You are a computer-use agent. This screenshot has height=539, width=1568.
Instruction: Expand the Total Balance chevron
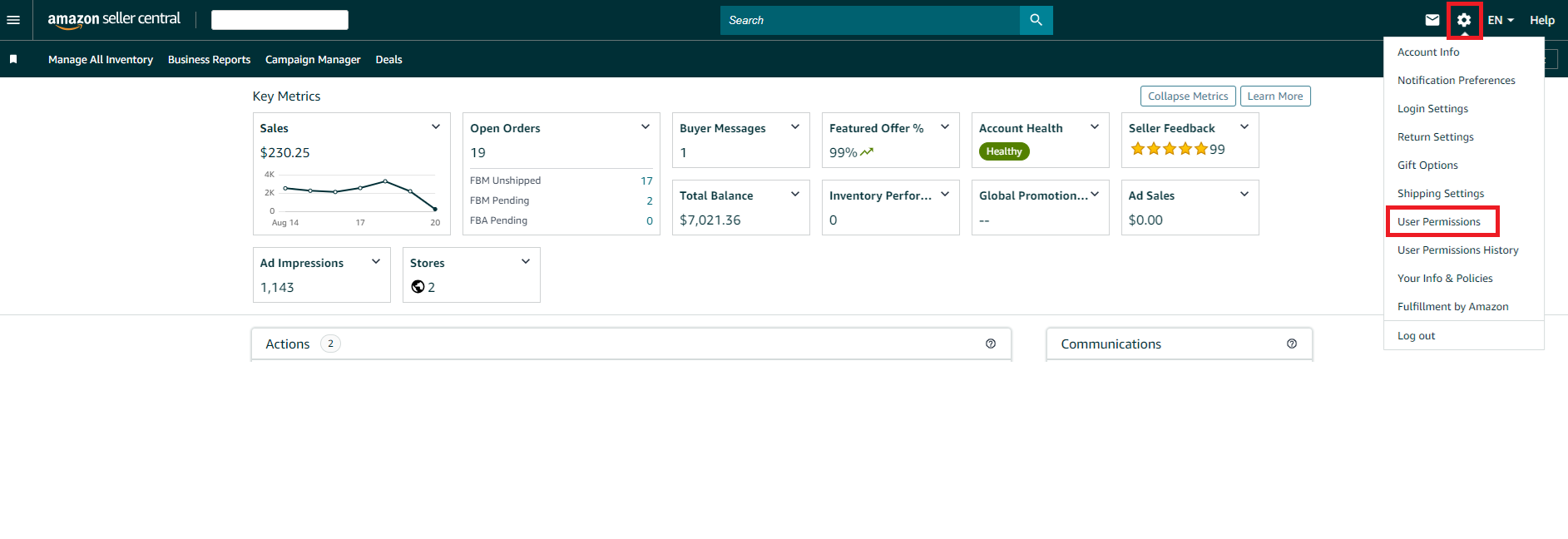(794, 195)
